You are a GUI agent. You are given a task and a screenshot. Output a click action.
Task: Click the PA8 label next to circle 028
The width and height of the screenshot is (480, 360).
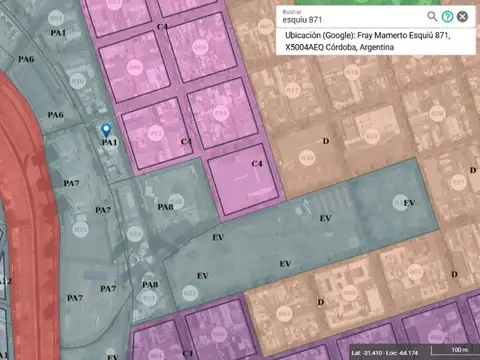[x=165, y=207]
